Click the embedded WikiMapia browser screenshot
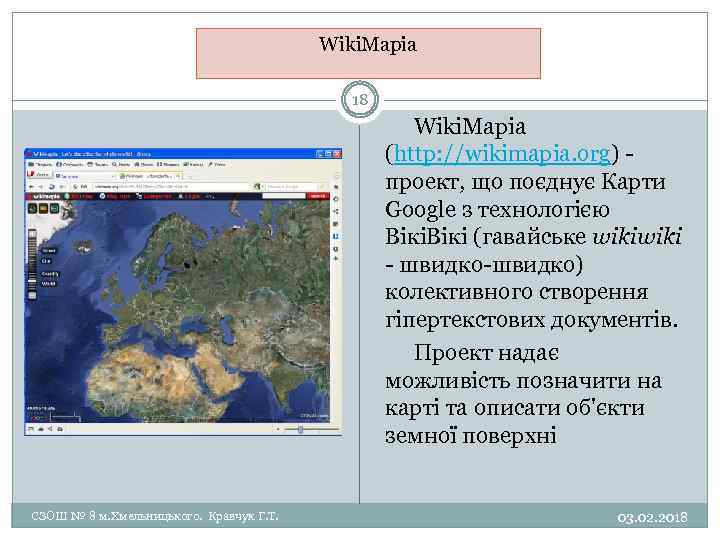Screen dimensions: 720x540 coord(183,291)
